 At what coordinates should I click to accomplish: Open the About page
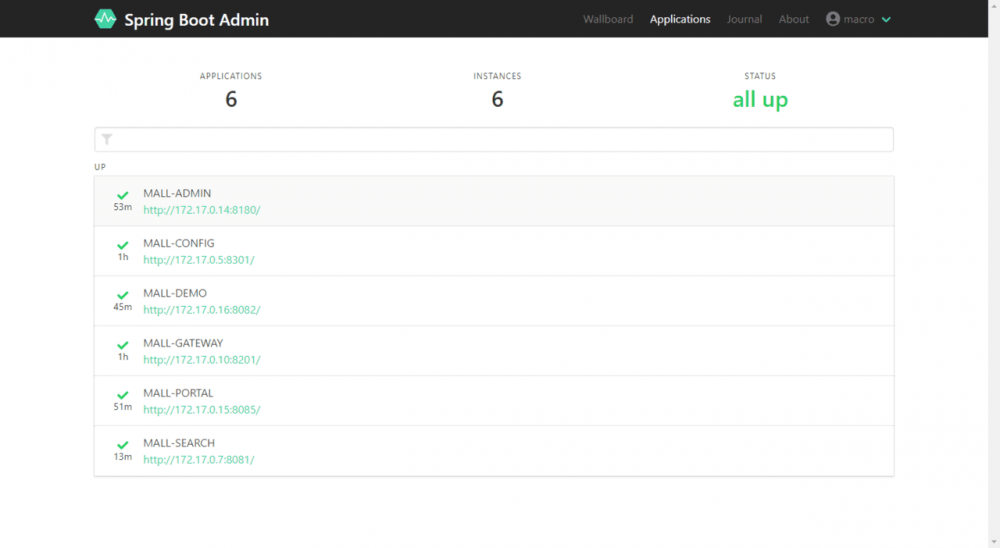pos(793,19)
